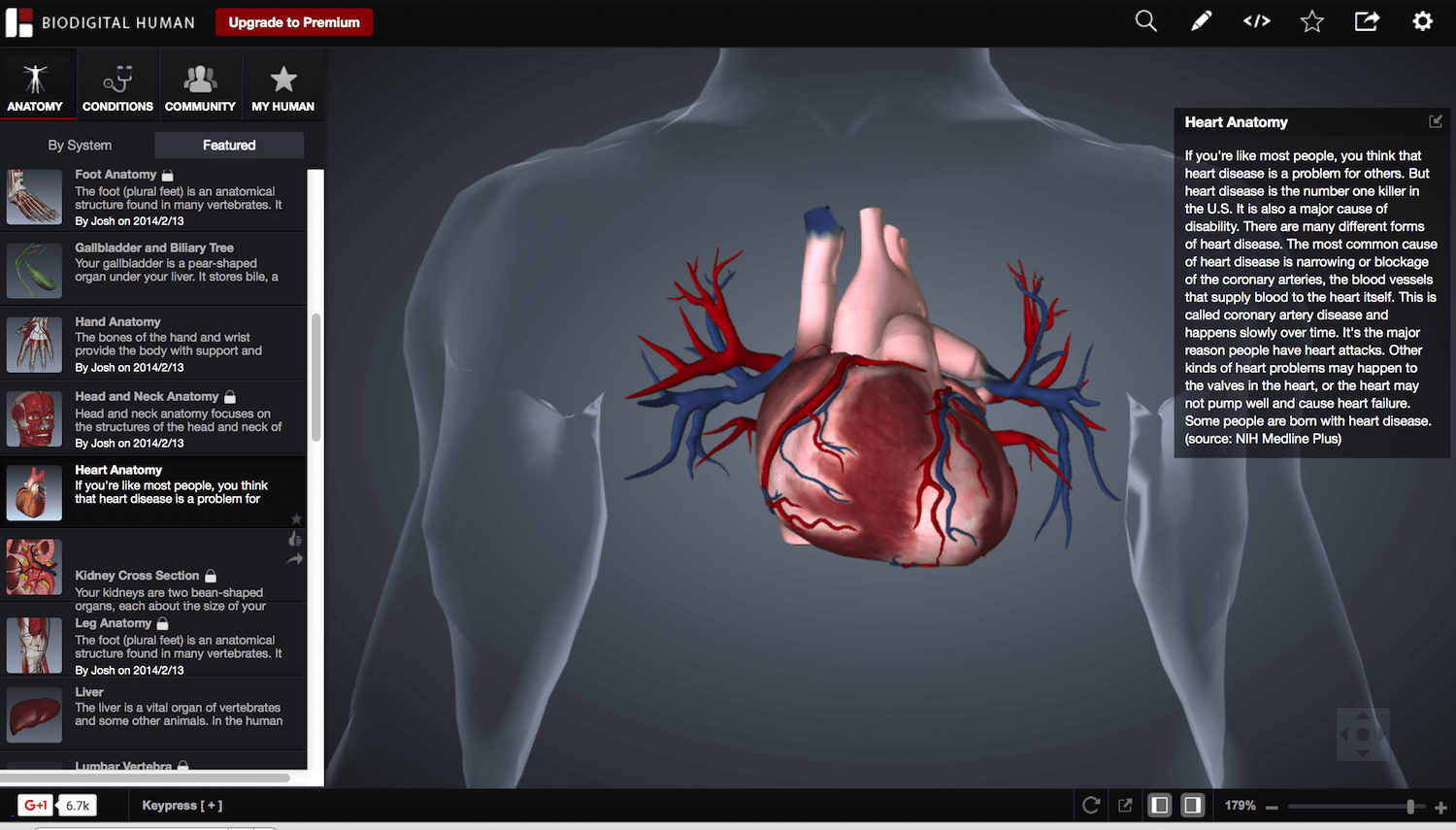Select the pencil annotate tool

[1201, 21]
